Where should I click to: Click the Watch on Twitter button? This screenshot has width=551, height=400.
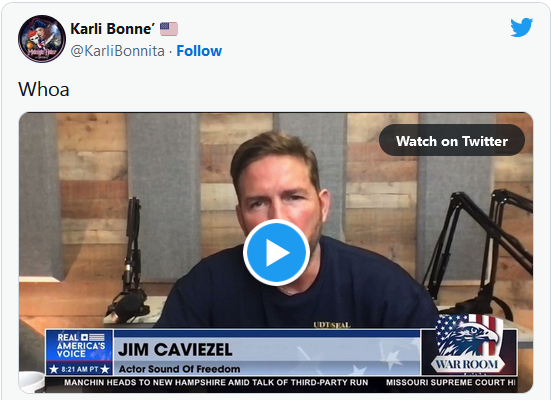pos(452,141)
